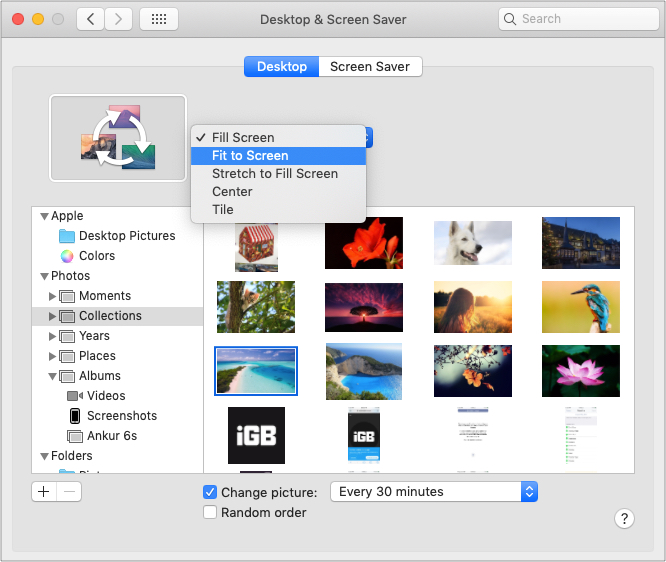Image resolution: width=666 pixels, height=562 pixels.
Task: Add a folder with the plus button
Action: [x=44, y=492]
